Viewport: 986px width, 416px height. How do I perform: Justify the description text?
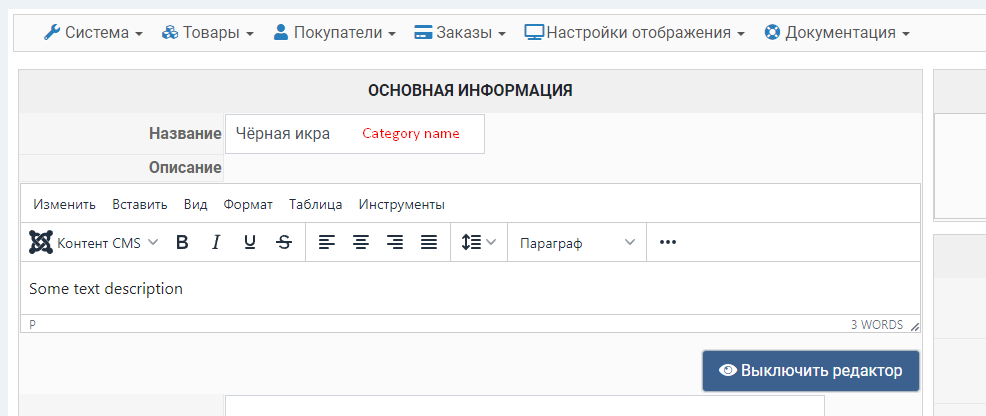429,242
